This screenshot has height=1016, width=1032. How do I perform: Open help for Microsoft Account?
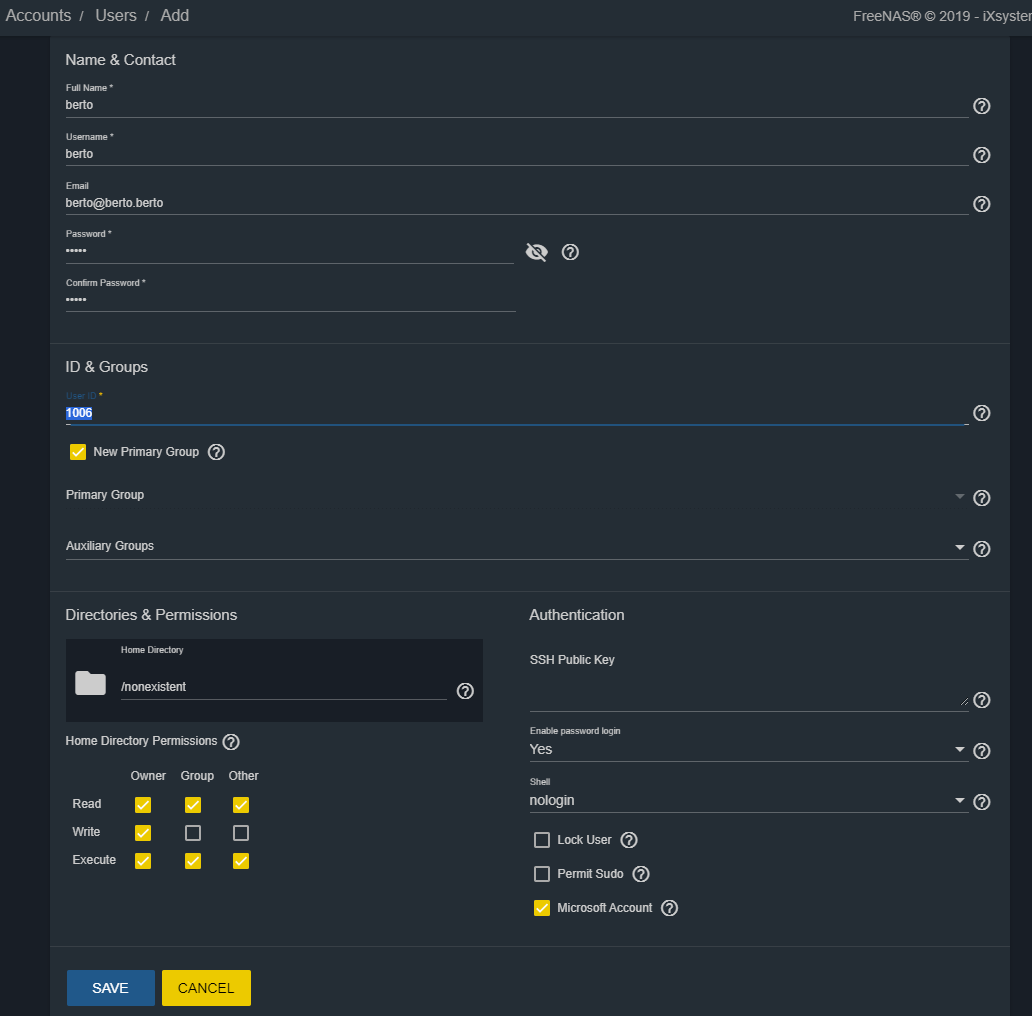(669, 908)
